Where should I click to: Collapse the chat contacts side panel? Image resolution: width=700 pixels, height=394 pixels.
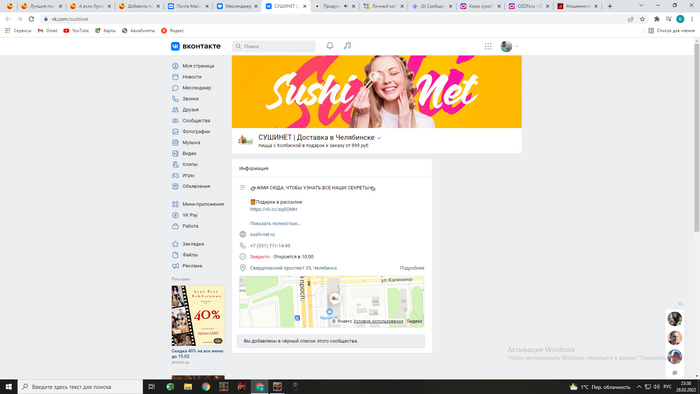point(680,303)
